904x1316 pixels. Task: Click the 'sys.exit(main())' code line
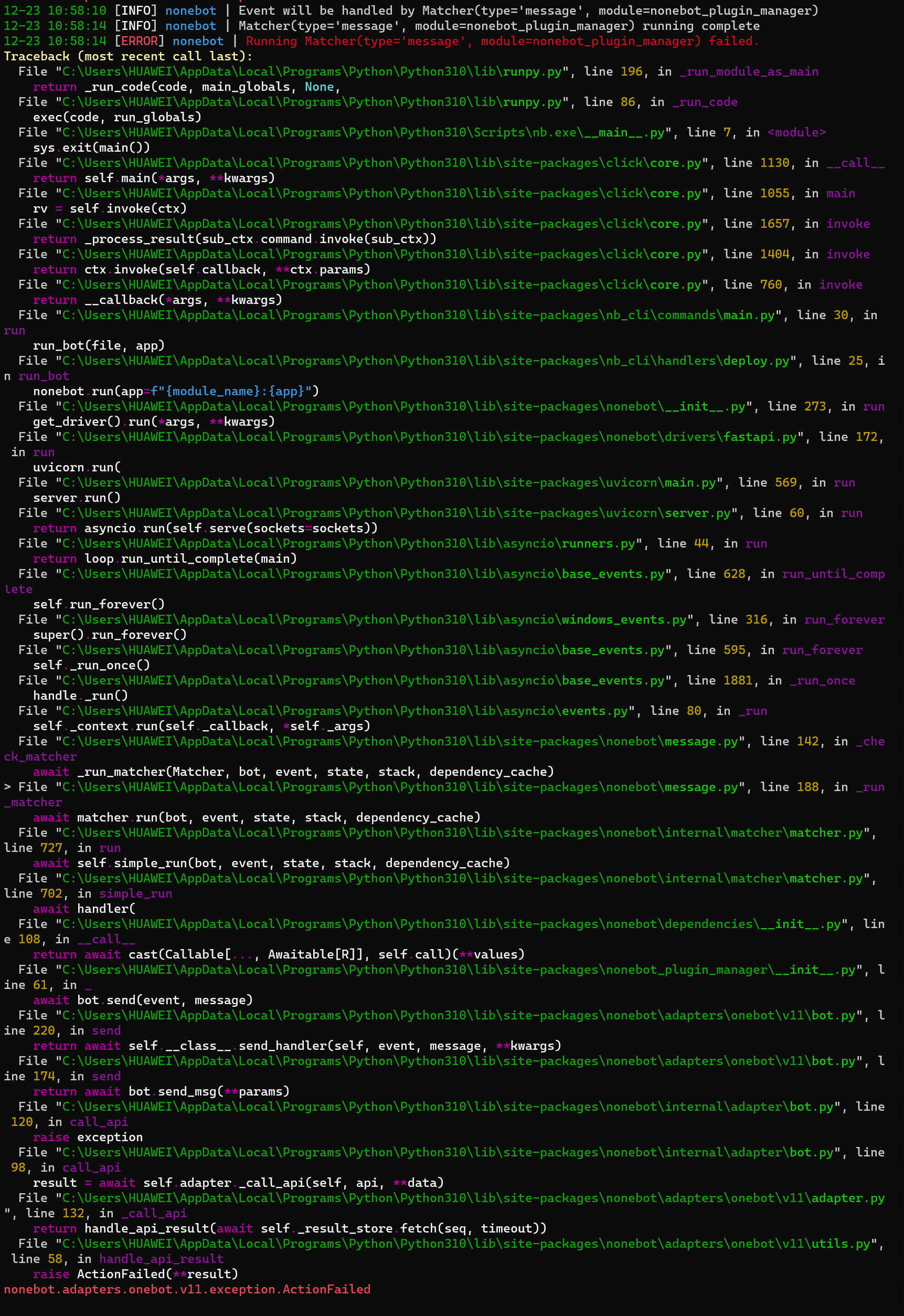[x=91, y=148]
